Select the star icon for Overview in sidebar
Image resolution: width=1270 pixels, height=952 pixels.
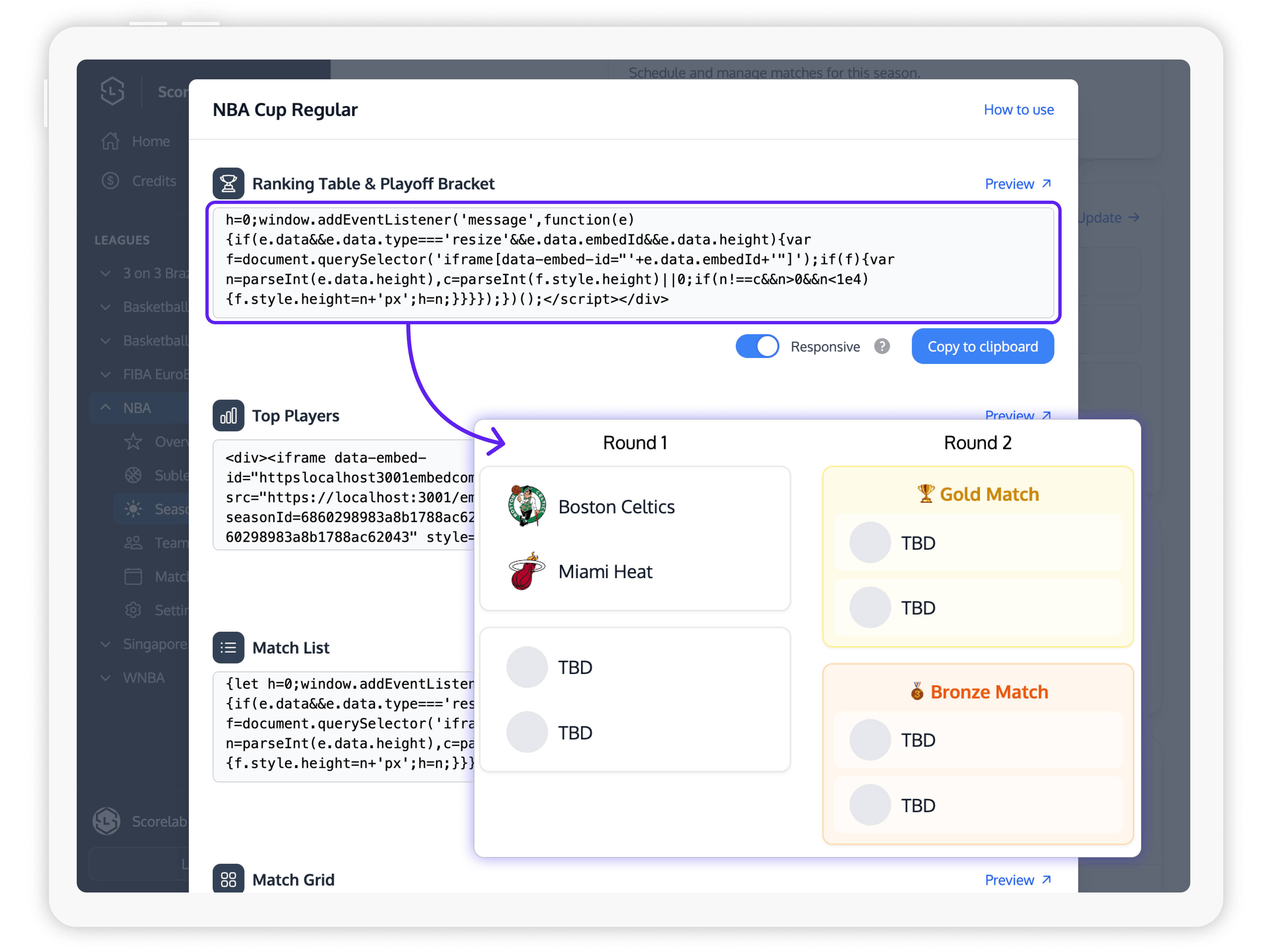point(133,442)
